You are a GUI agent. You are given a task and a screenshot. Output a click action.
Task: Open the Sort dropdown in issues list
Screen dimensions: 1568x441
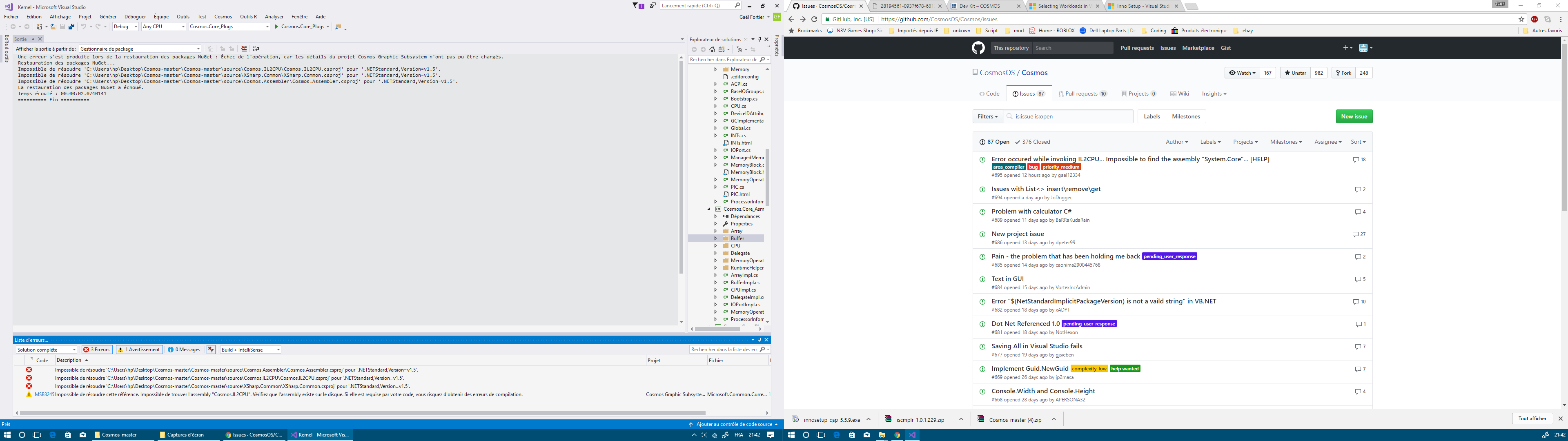click(1358, 142)
